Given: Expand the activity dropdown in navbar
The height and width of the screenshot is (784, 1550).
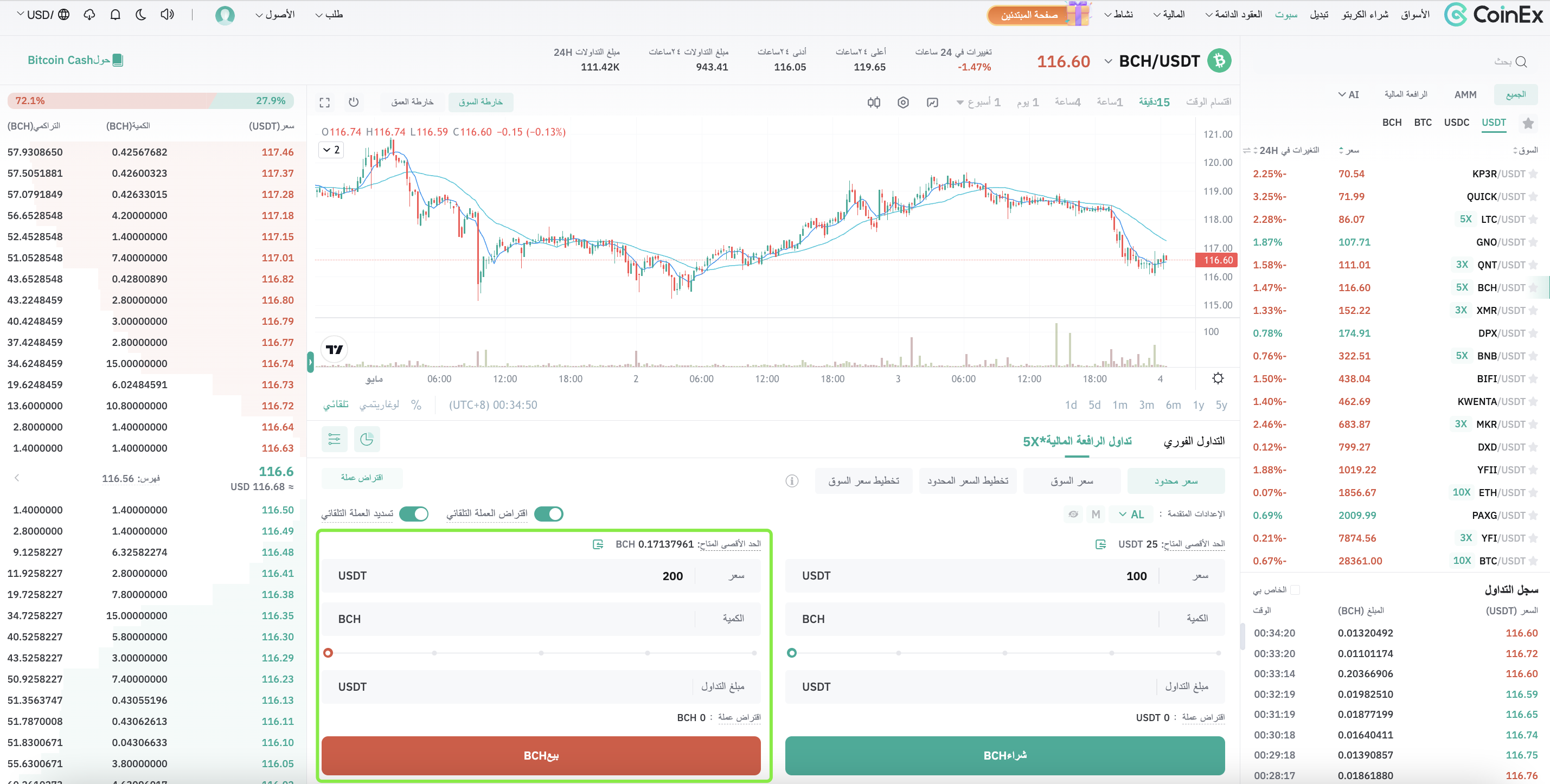Looking at the screenshot, I should tap(1118, 15).
